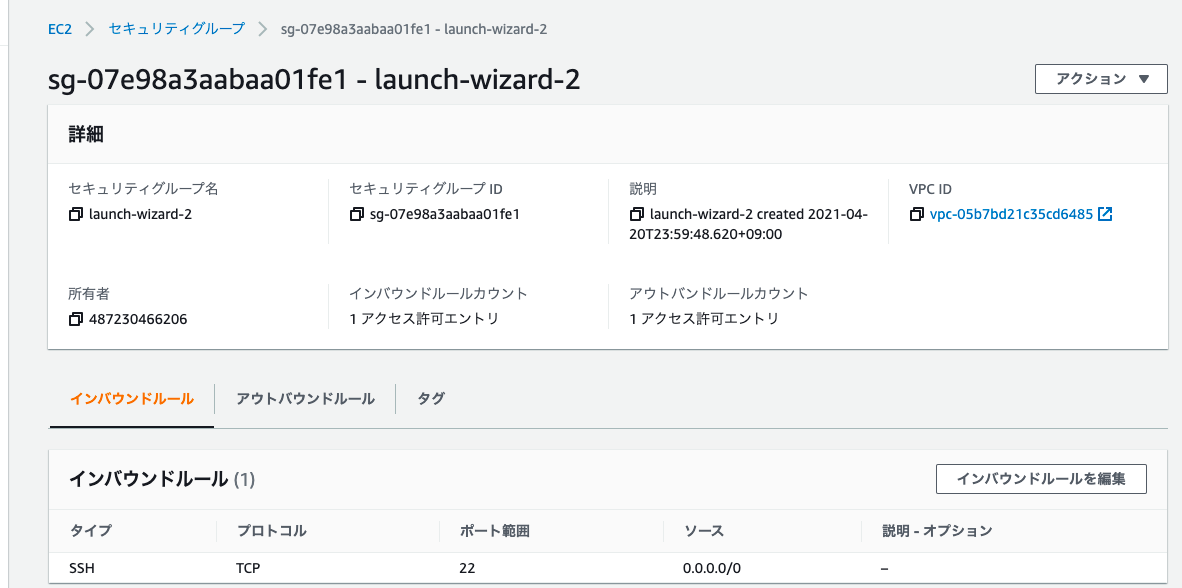Click the プロトコル column header
This screenshot has height=588, width=1182.
tap(271, 531)
